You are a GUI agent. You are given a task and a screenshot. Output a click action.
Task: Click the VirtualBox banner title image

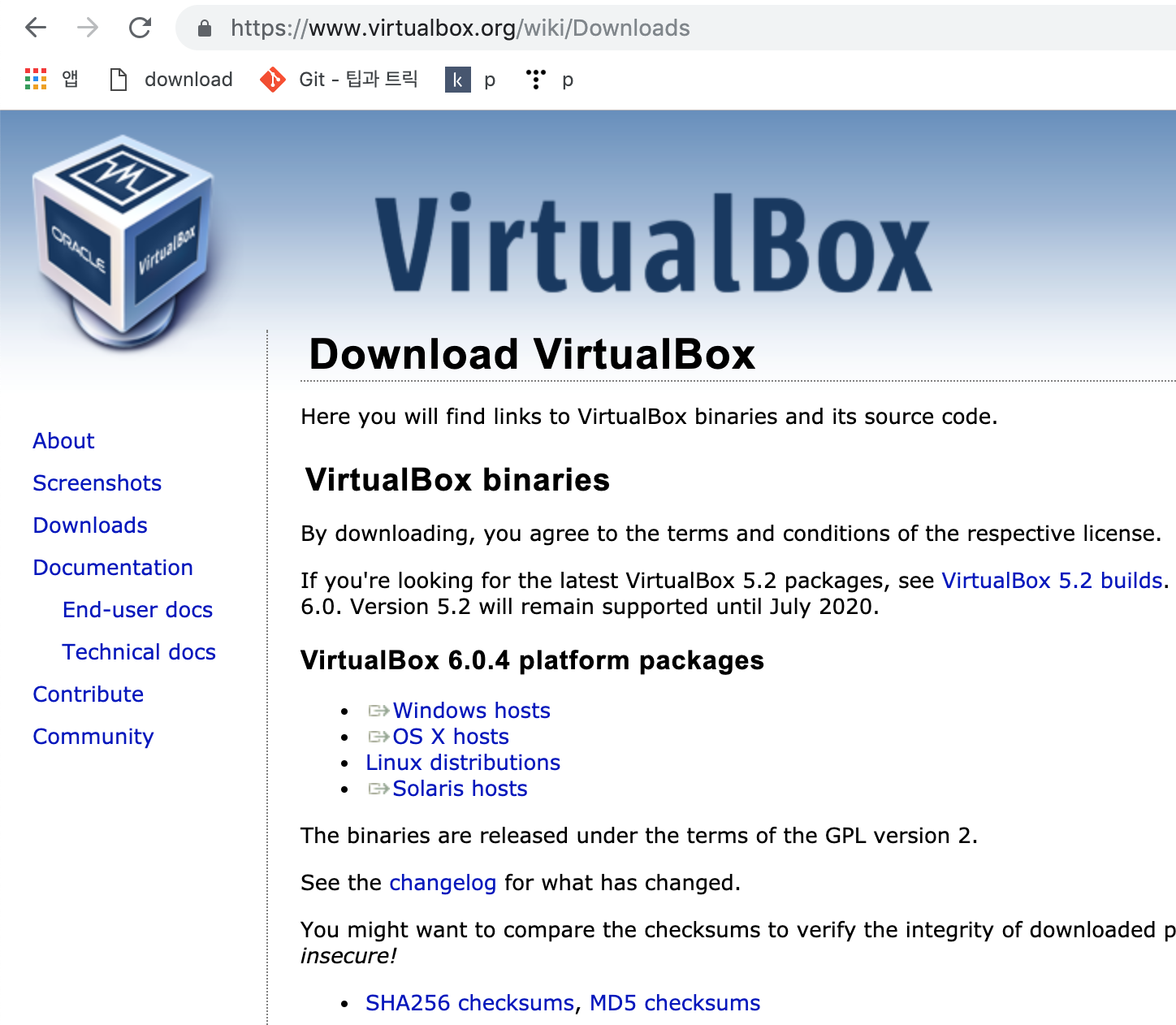(x=654, y=242)
